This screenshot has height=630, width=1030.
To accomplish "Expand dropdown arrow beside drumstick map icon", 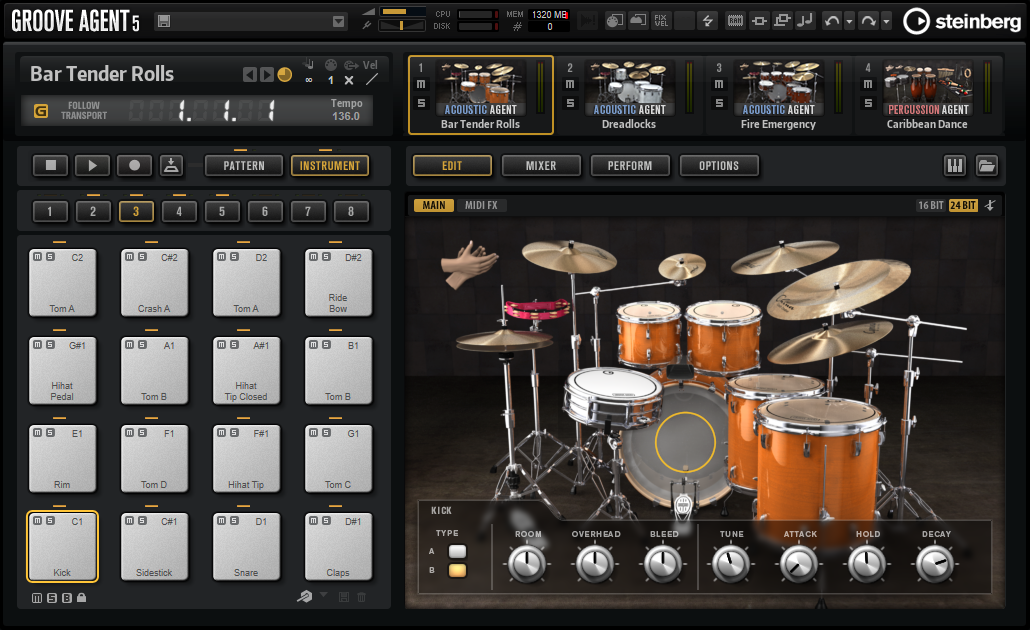I will [323, 595].
